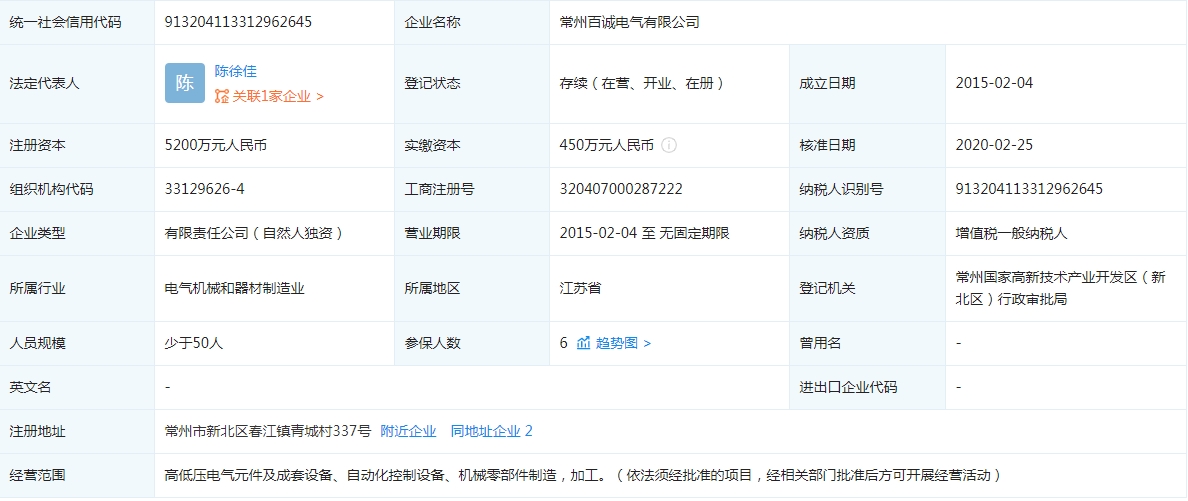Viewport: 1188px width, 501px height.
Task: Click registered address 常州市新北区春江镇青城村337号
Action: tap(268, 431)
